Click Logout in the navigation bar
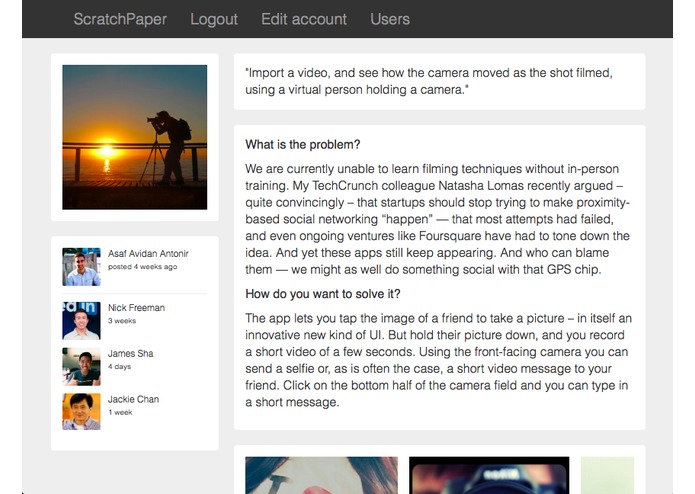 (214, 19)
